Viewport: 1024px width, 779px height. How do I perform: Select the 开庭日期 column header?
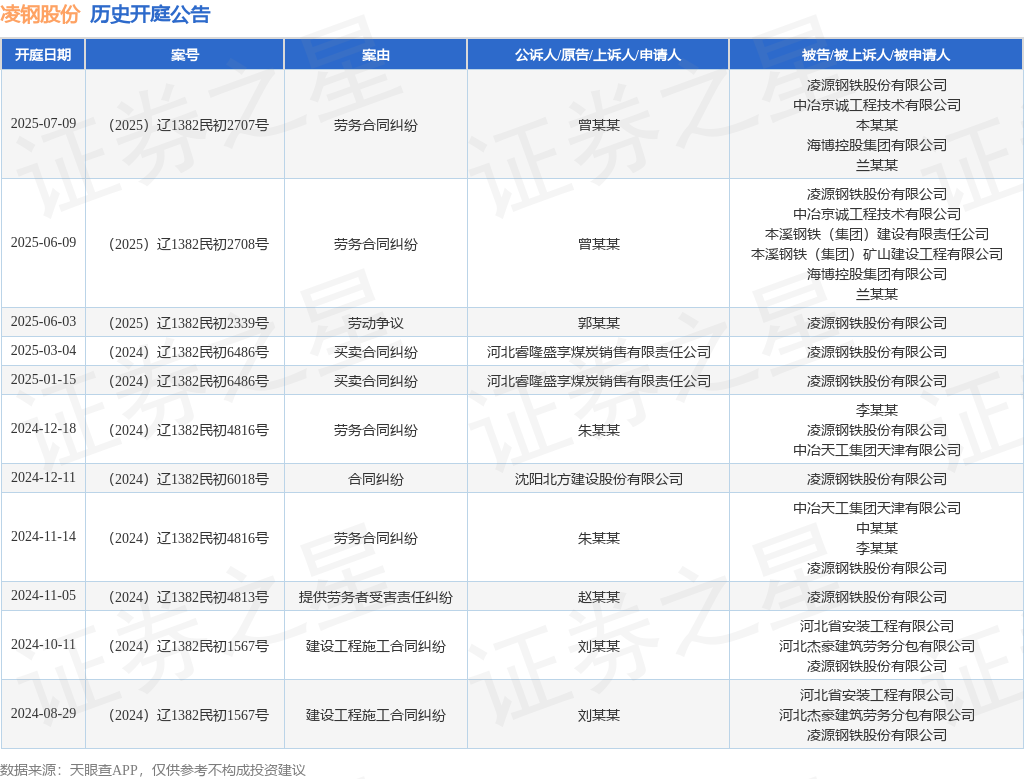coord(43,55)
